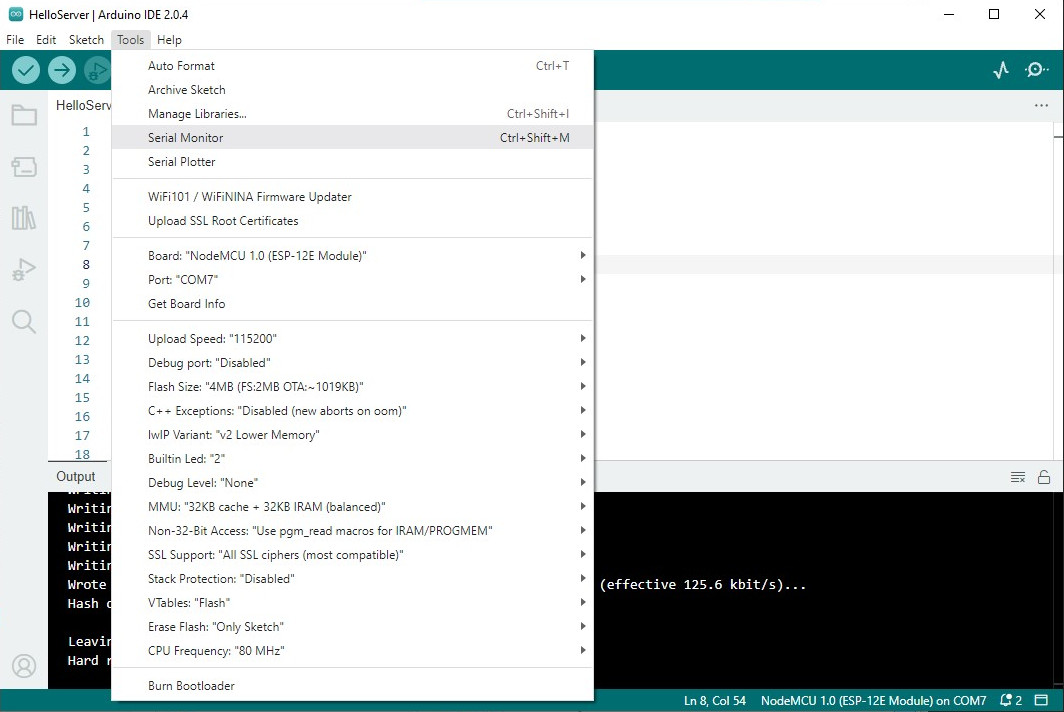
Task: Click Get Board Info entry
Action: [187, 304]
